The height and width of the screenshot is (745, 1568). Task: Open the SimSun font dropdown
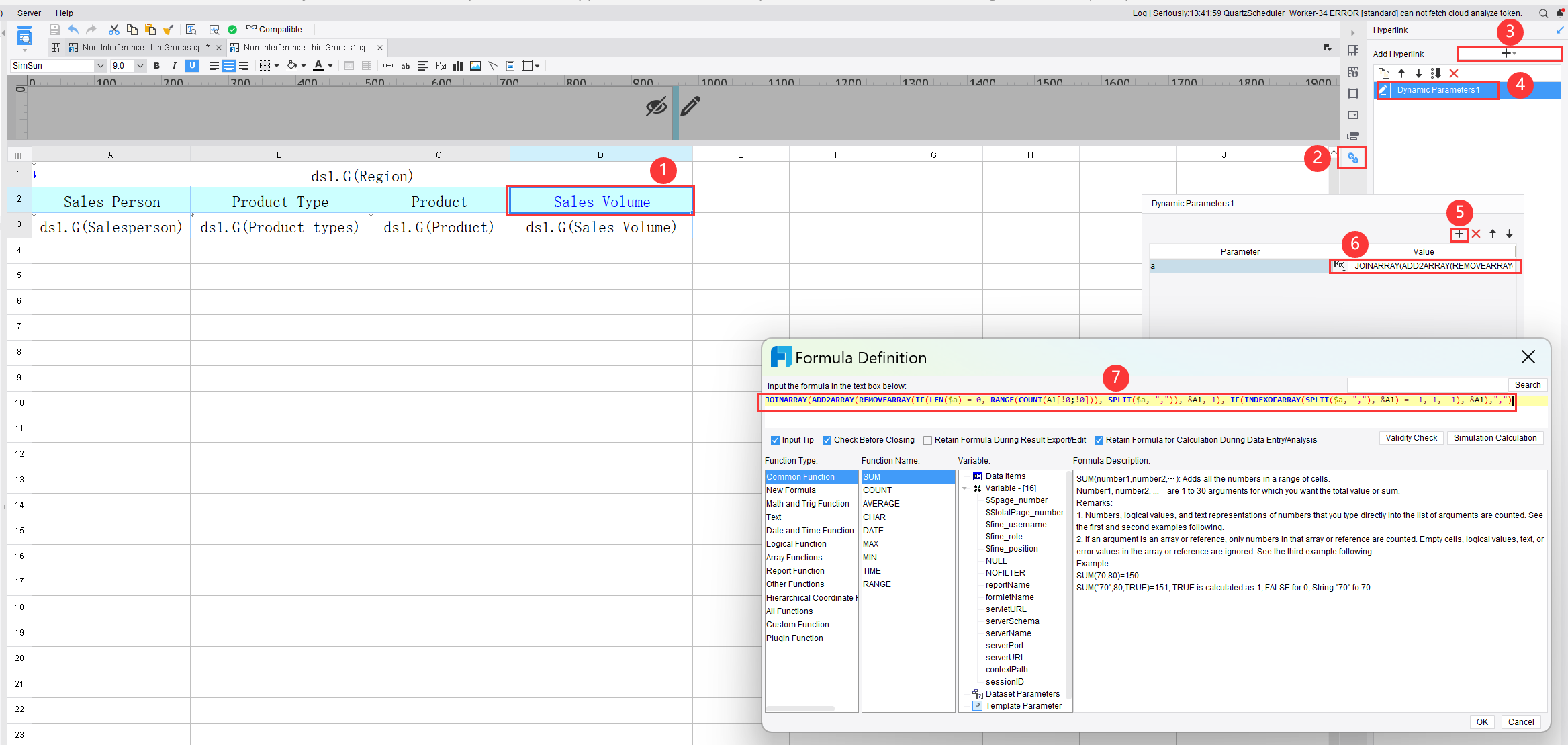(x=100, y=66)
